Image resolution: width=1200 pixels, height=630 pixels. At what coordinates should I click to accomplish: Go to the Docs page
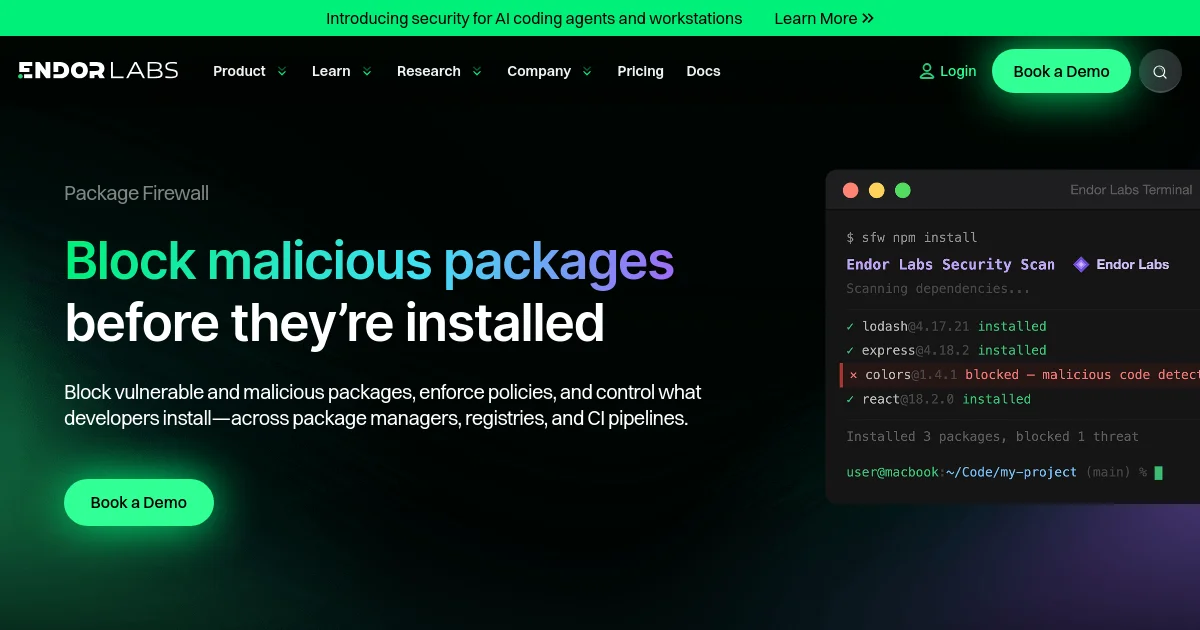(x=703, y=71)
